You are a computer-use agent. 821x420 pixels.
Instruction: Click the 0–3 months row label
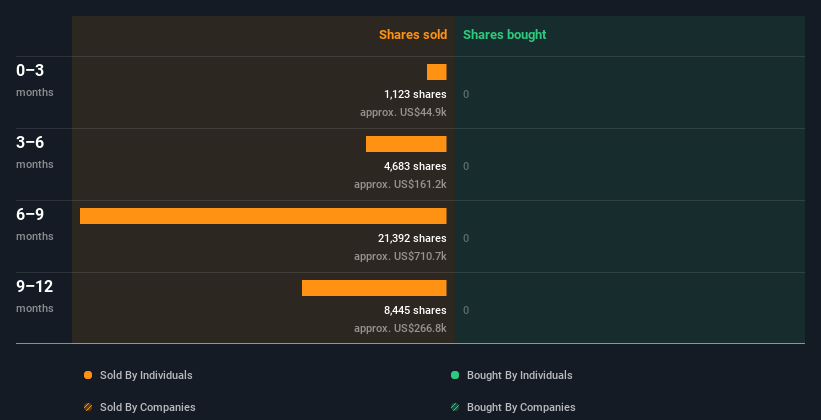pos(35,80)
